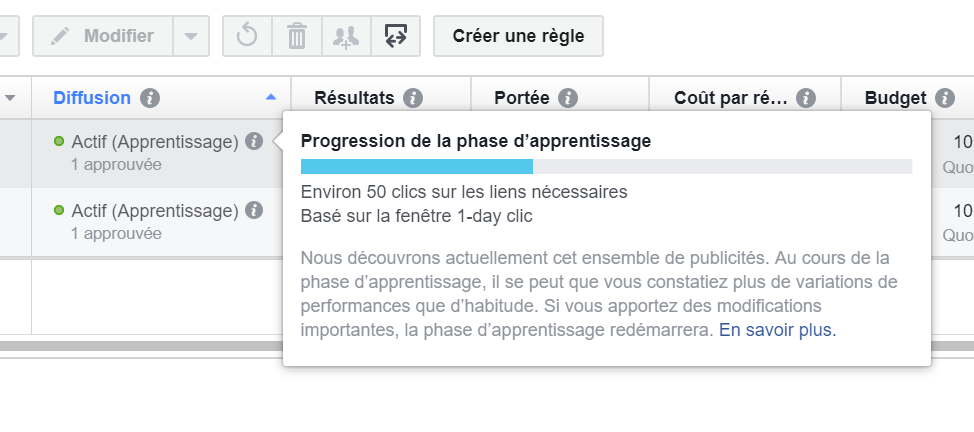Screen dimensions: 974x432
Task: Click the Résultats column header
Action: [354, 98]
